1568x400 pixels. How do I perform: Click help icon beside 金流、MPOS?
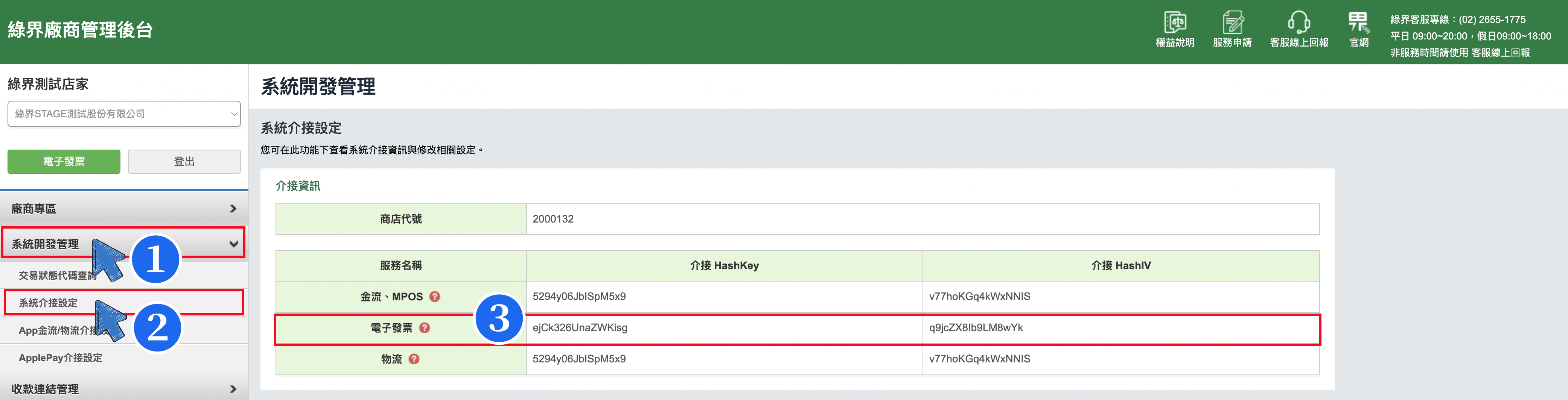tap(435, 297)
